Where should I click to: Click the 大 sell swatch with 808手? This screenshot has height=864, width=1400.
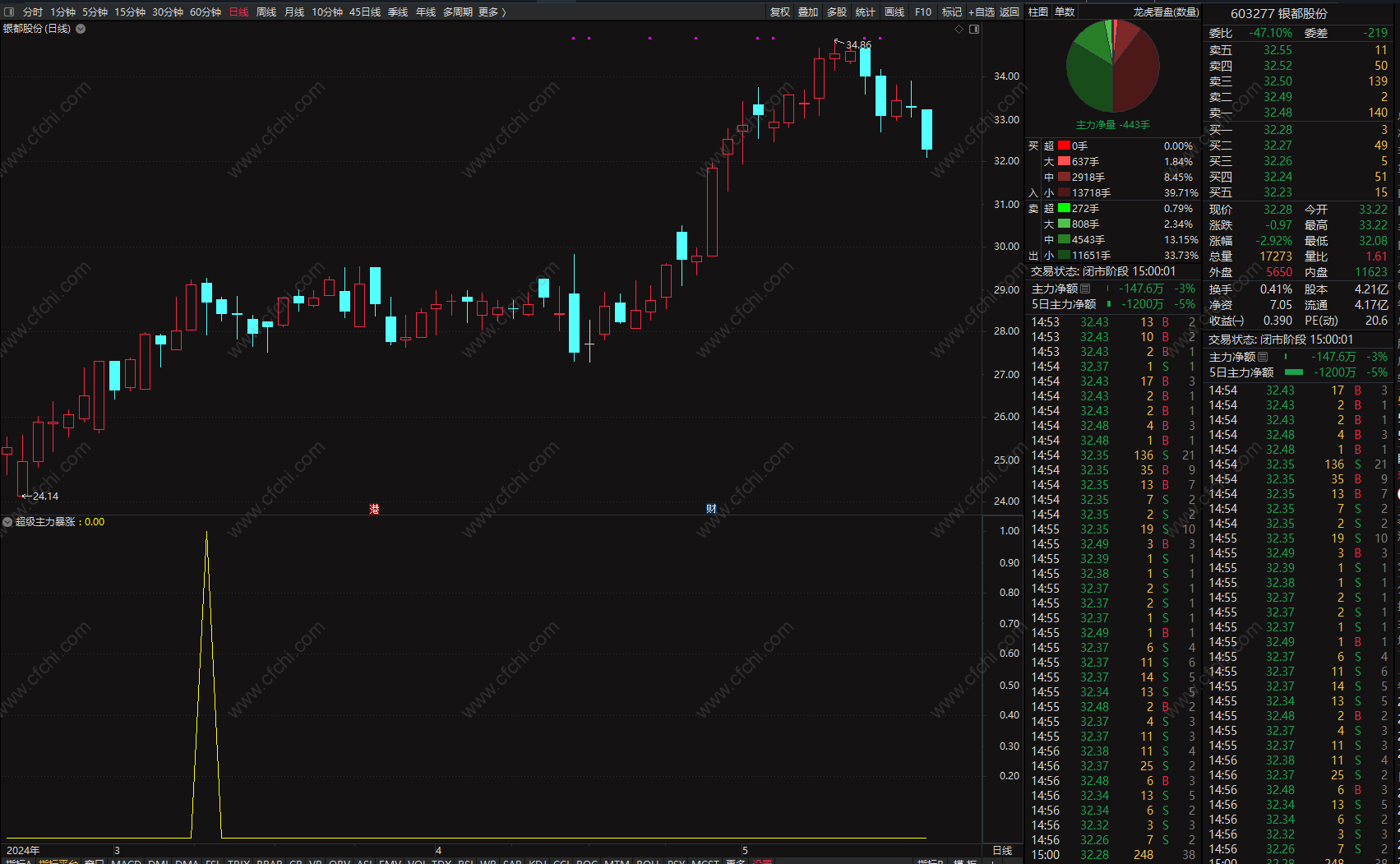[1064, 224]
